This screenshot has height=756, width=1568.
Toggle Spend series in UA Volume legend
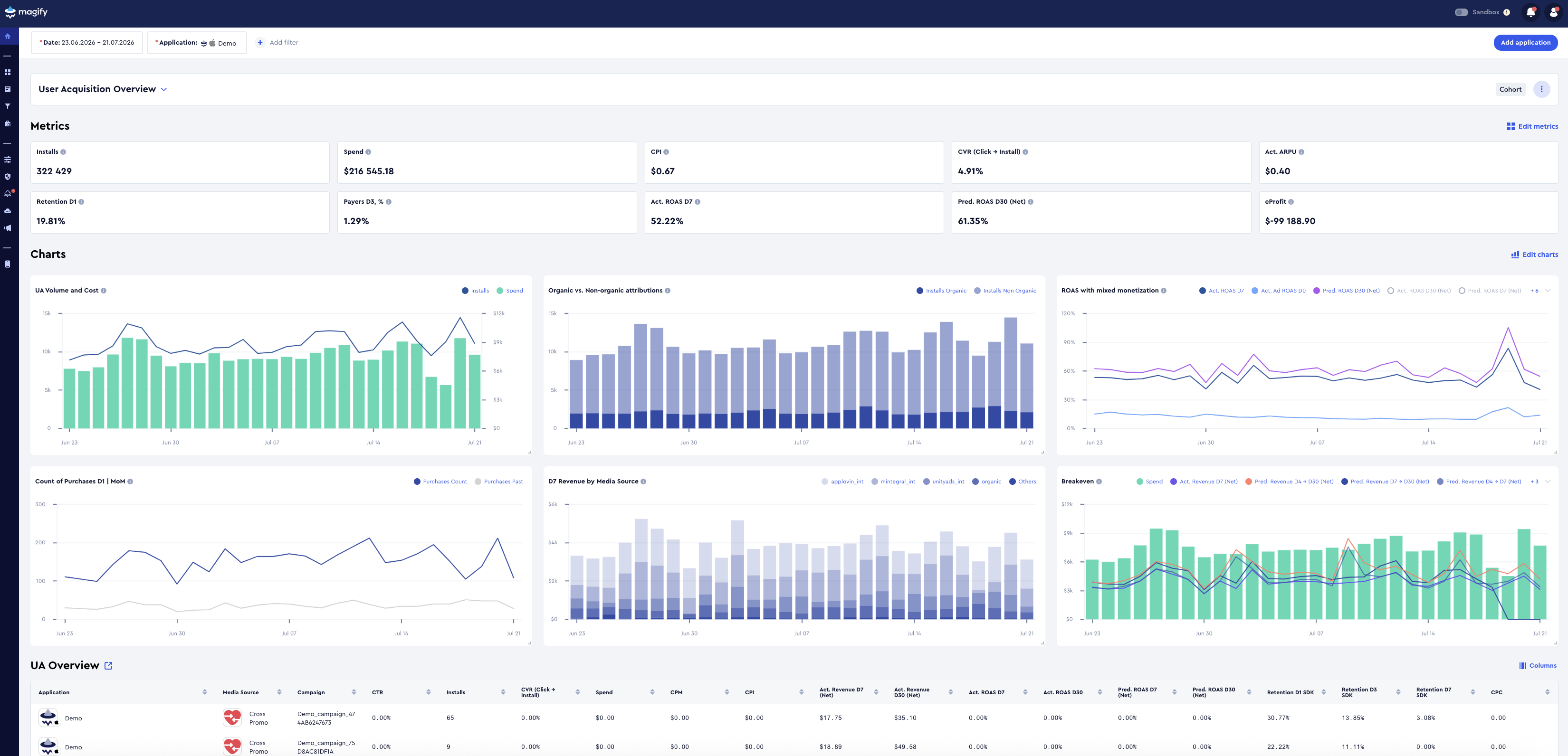(x=510, y=291)
